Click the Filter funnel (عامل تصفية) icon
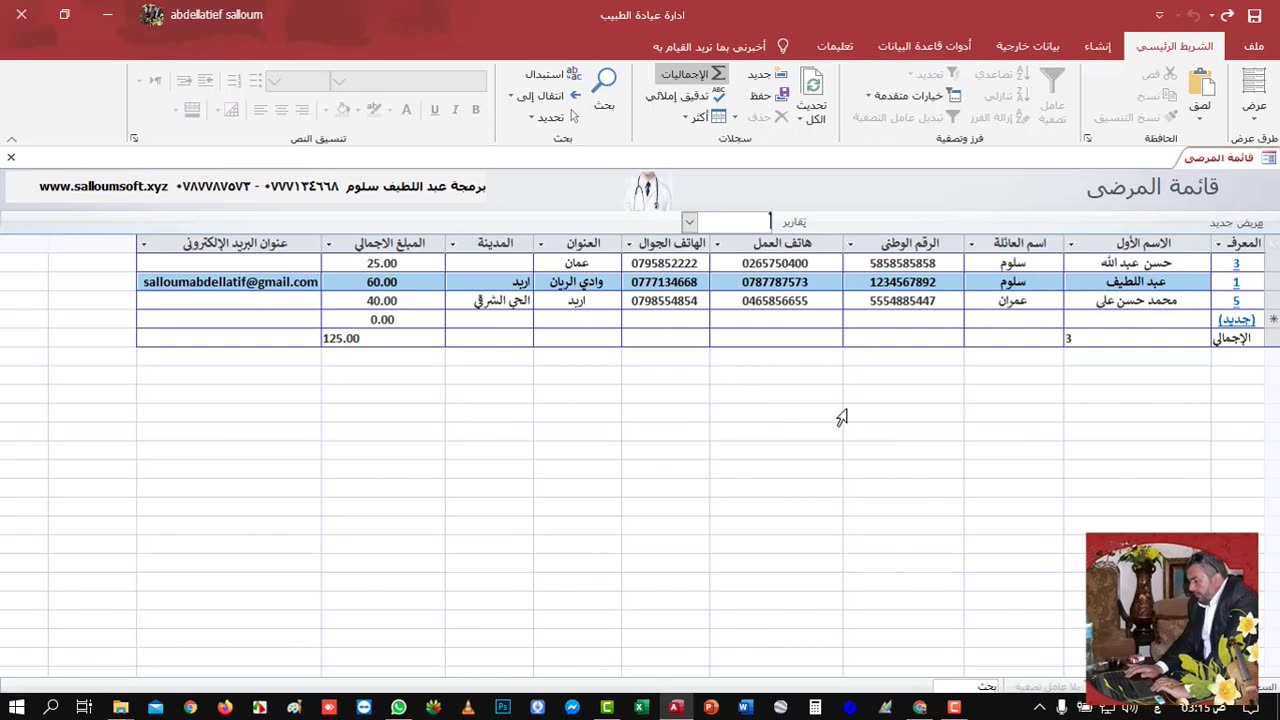 click(1052, 81)
